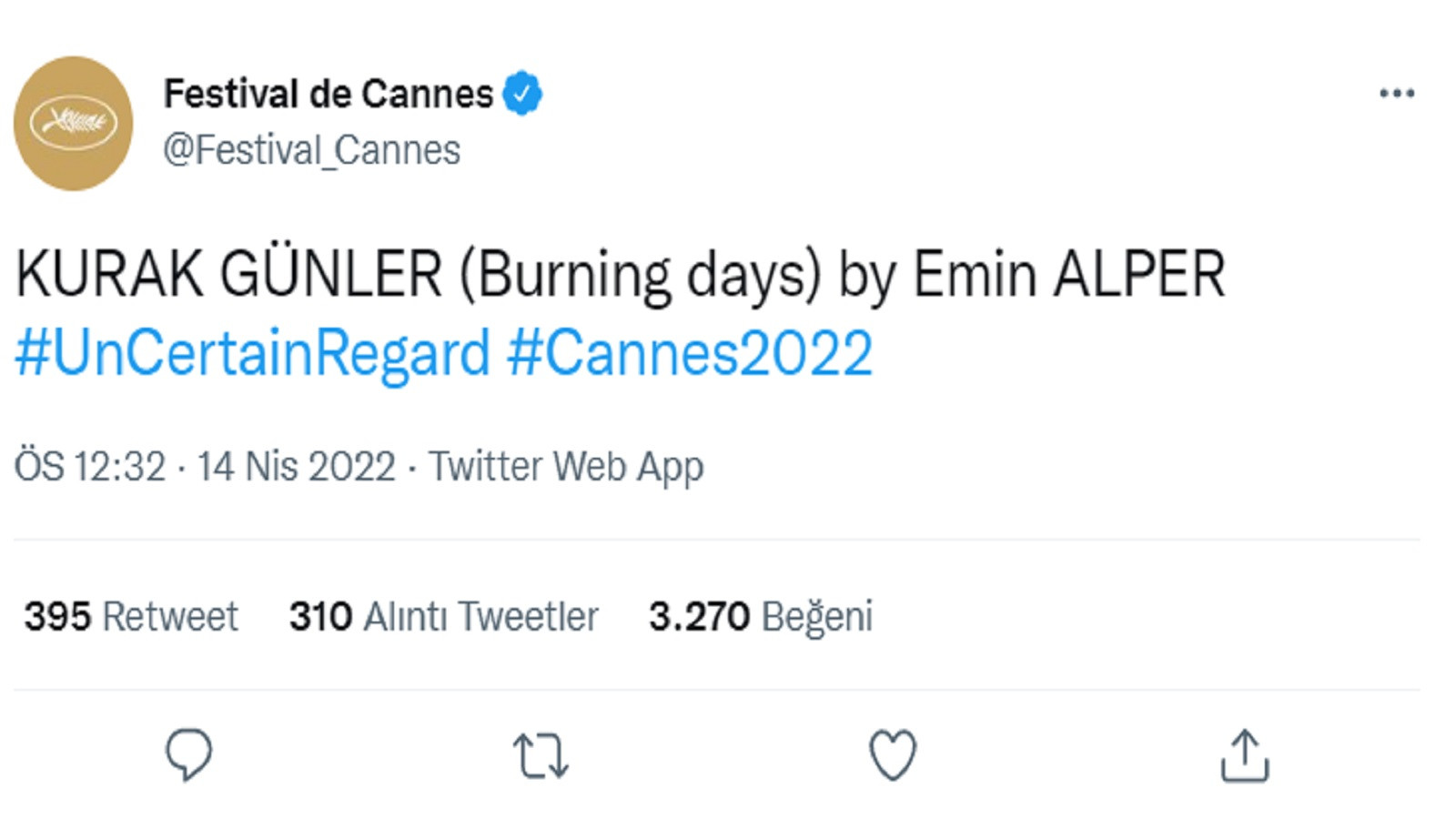Image resolution: width=1456 pixels, height=819 pixels.
Task: Select the Twitter Web App source label
Action: click(566, 467)
